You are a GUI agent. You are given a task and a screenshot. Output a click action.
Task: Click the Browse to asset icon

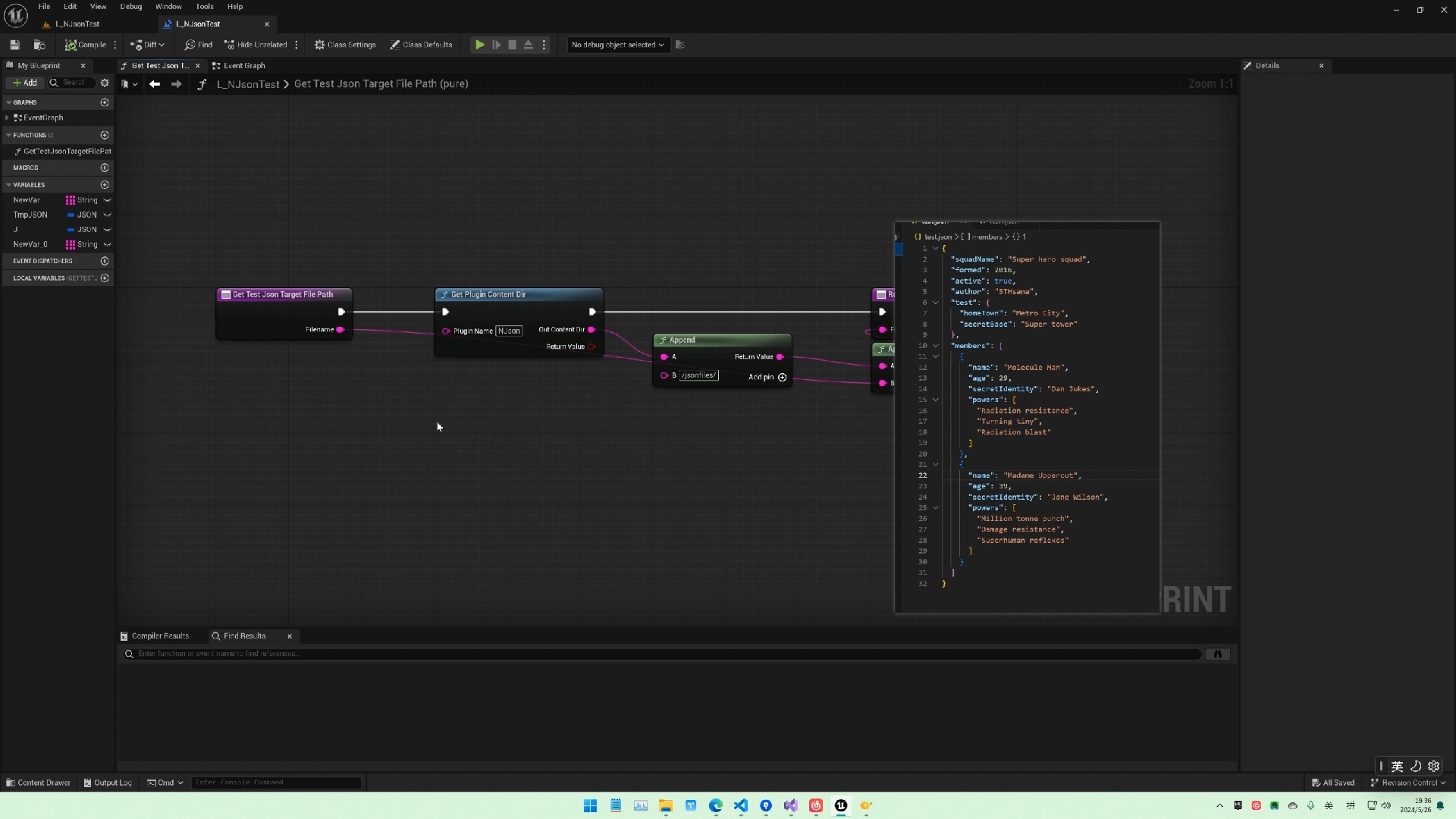[39, 45]
